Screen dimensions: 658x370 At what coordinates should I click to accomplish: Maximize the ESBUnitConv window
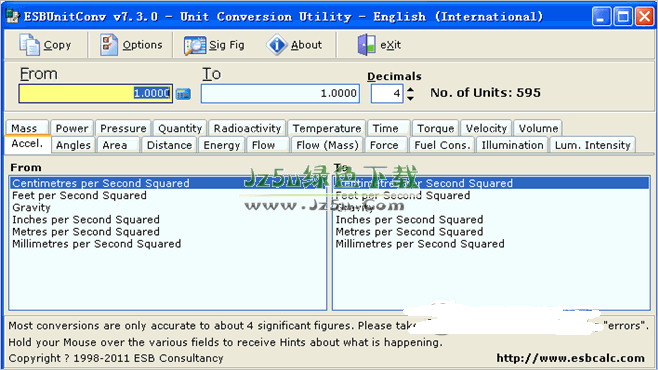[623, 17]
